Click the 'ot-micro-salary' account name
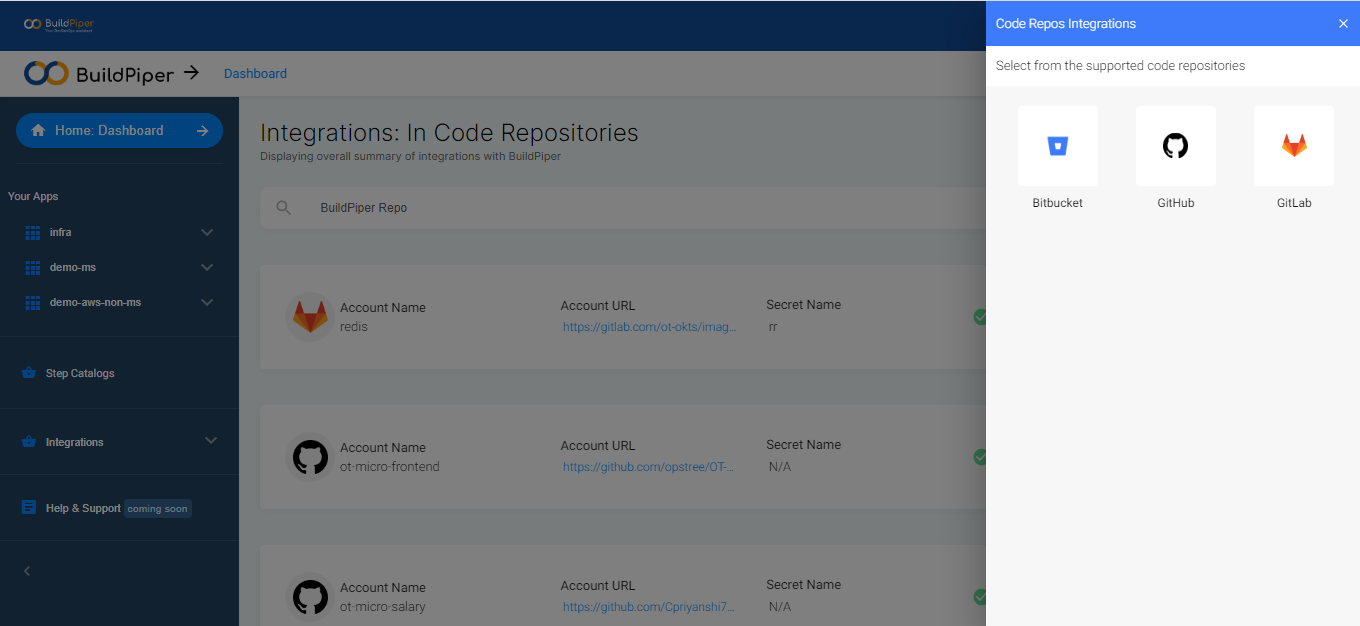This screenshot has width=1360, height=626. point(383,607)
